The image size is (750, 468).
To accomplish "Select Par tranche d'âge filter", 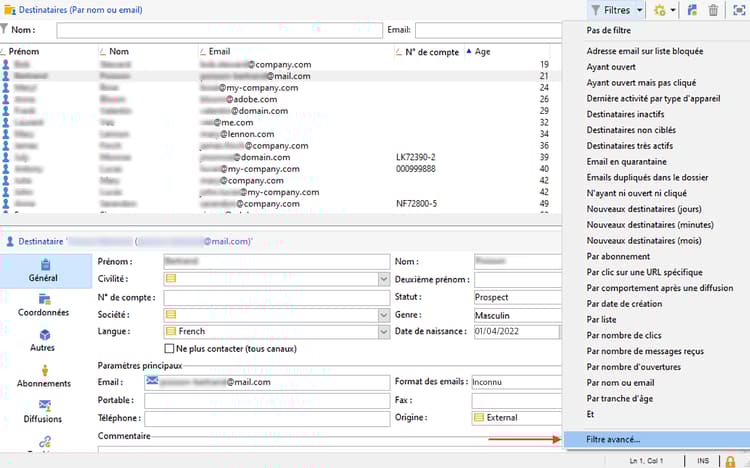I will coord(619,398).
